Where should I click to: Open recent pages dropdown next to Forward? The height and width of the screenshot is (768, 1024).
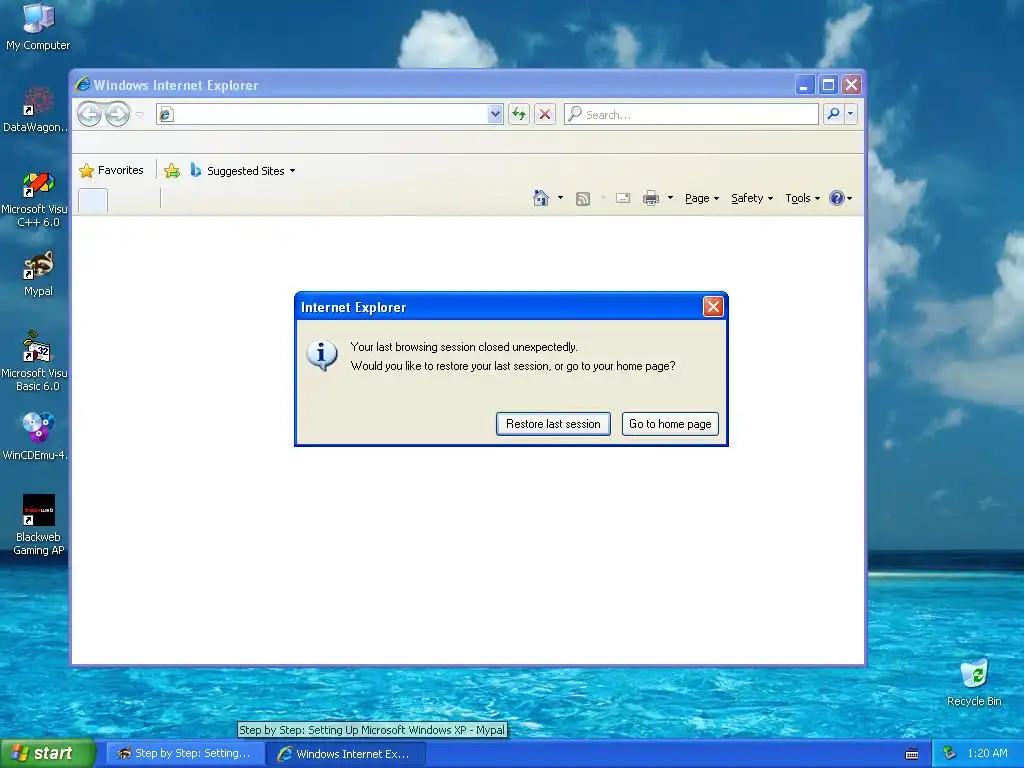(x=139, y=115)
